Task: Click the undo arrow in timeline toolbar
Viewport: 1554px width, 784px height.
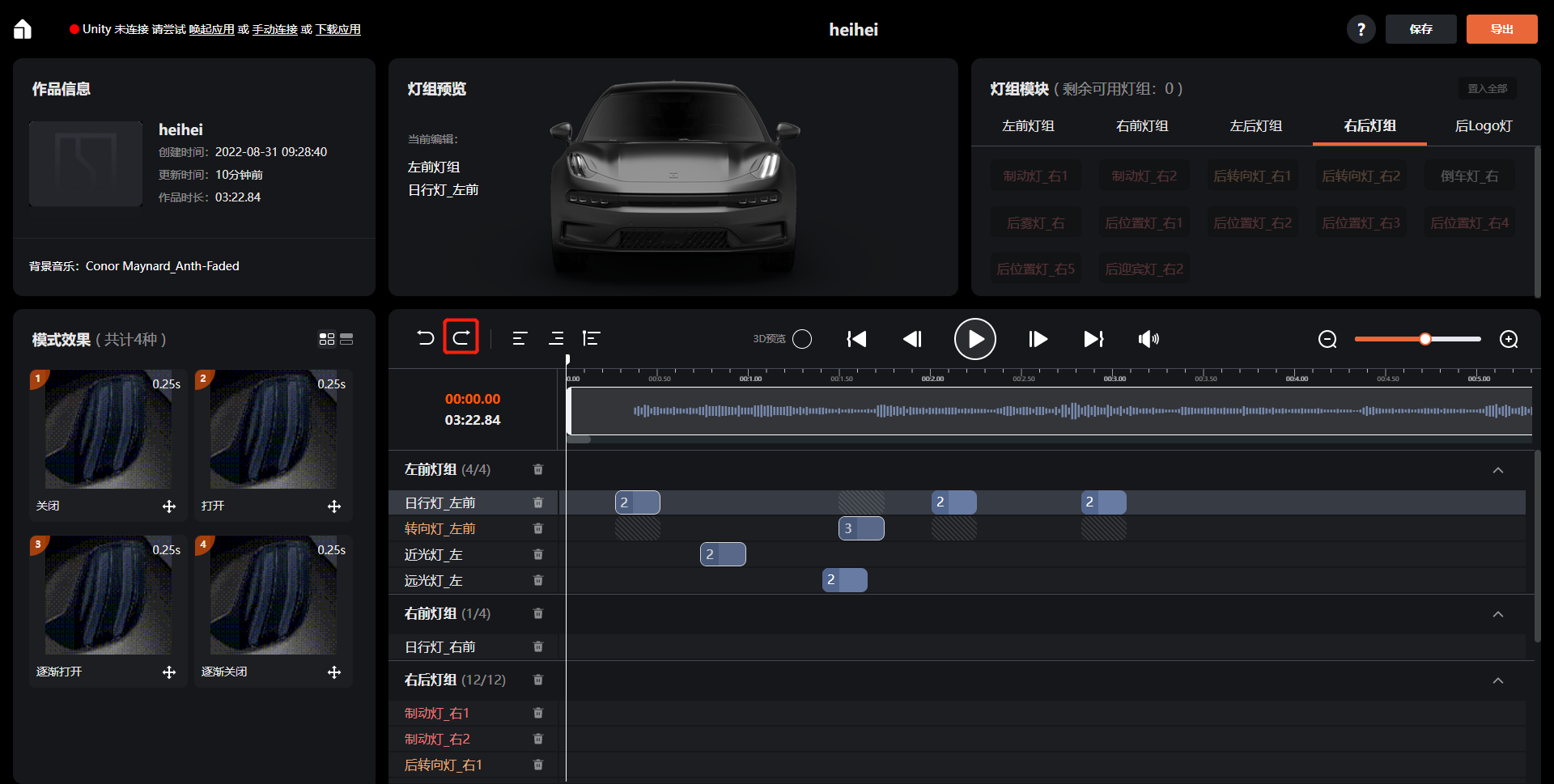Action: pyautogui.click(x=426, y=338)
